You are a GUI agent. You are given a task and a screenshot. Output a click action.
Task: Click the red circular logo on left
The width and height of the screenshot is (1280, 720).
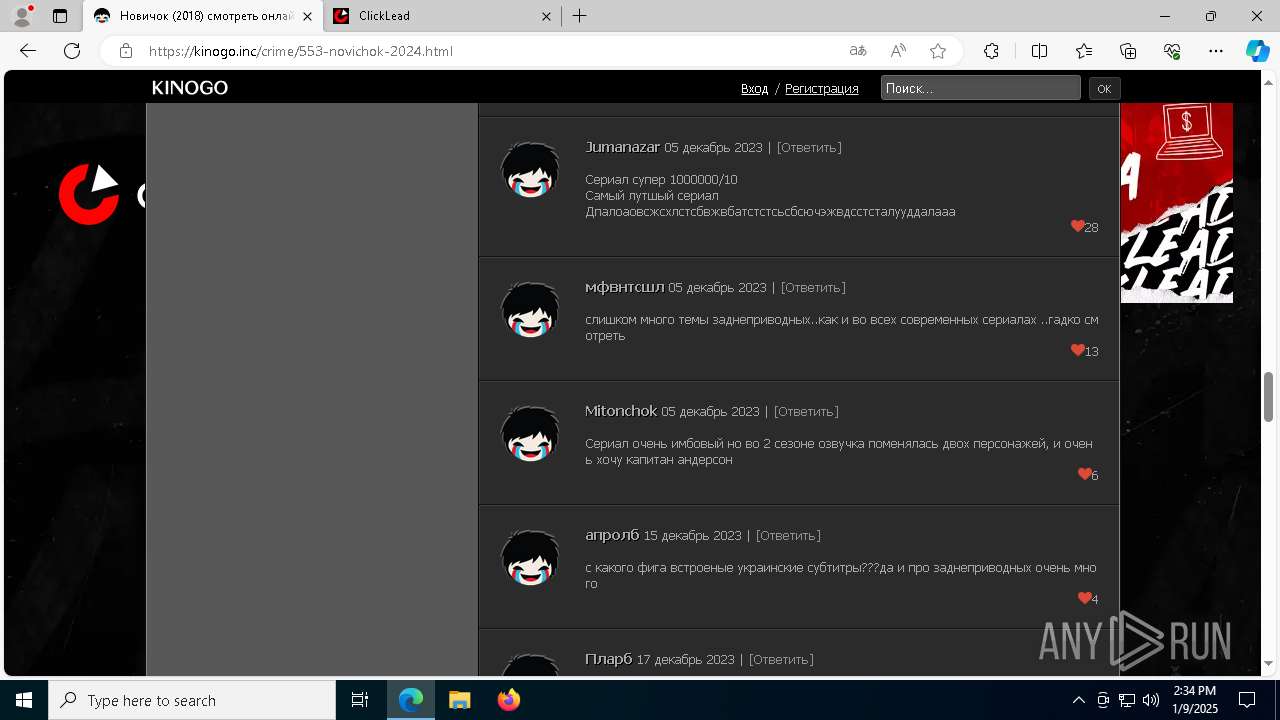point(90,194)
